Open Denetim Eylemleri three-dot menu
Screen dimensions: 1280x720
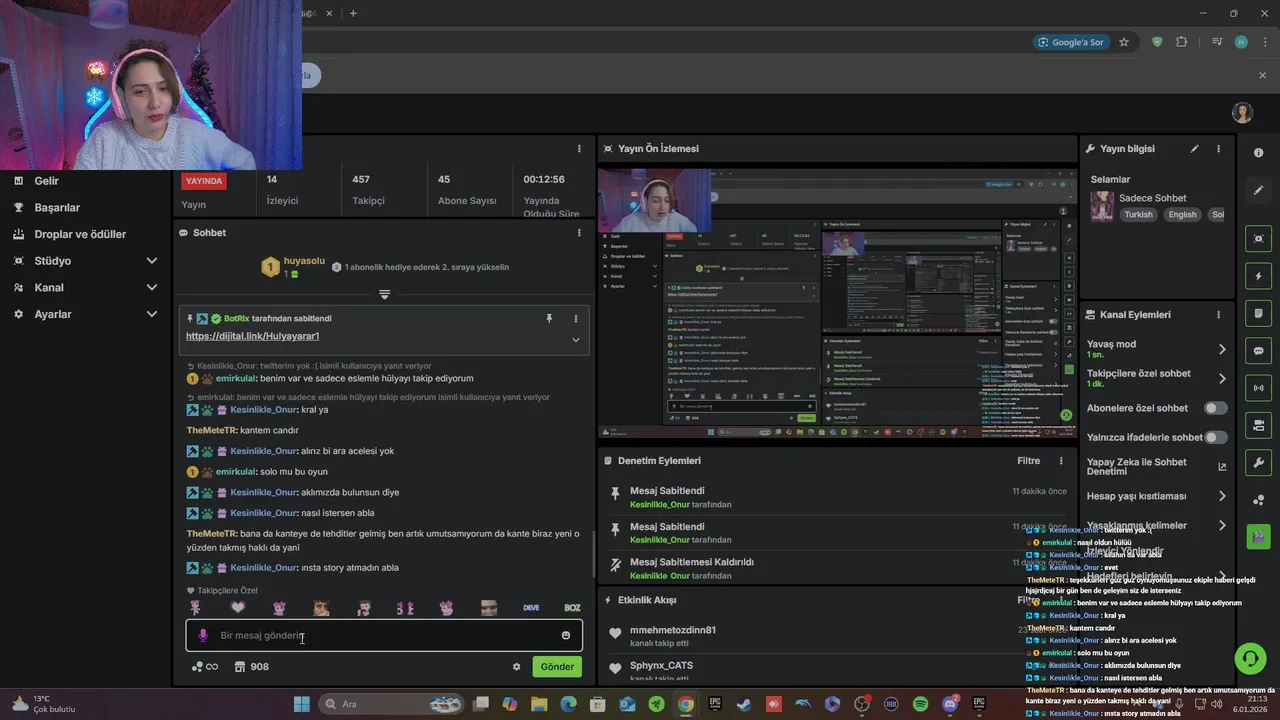tap(1061, 461)
